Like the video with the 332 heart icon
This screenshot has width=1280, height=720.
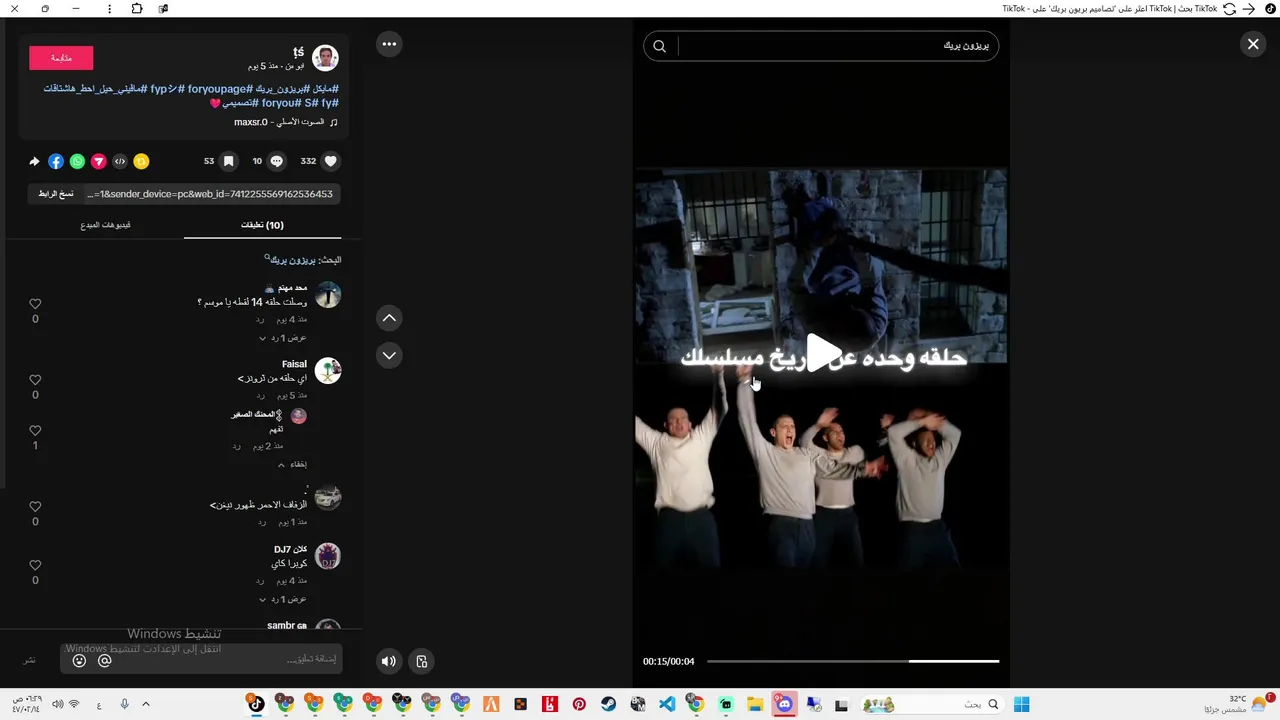point(331,161)
